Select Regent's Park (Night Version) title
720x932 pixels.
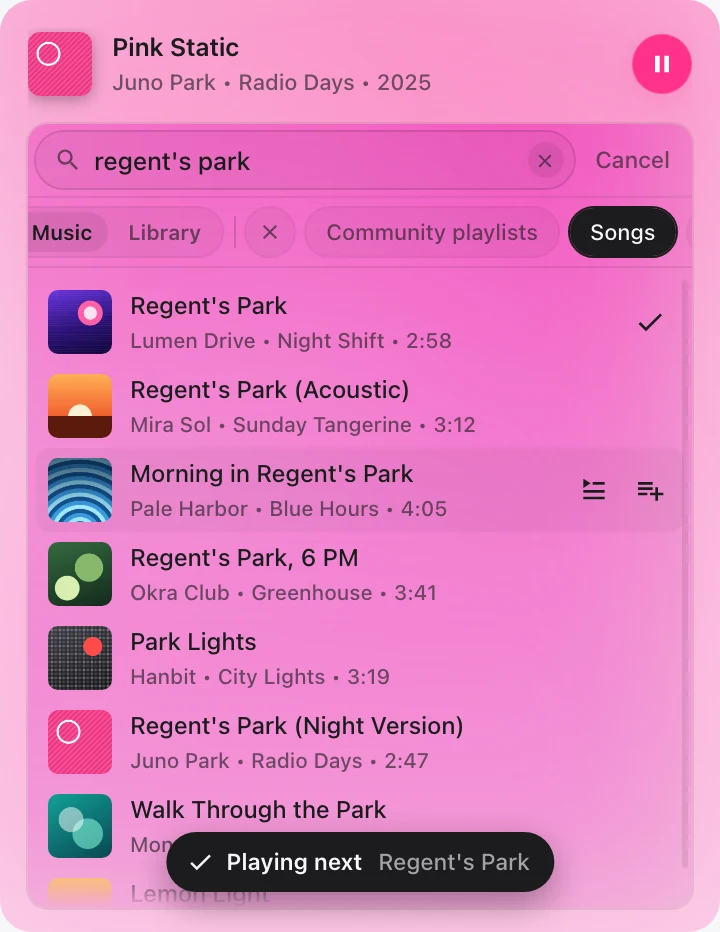point(297,726)
